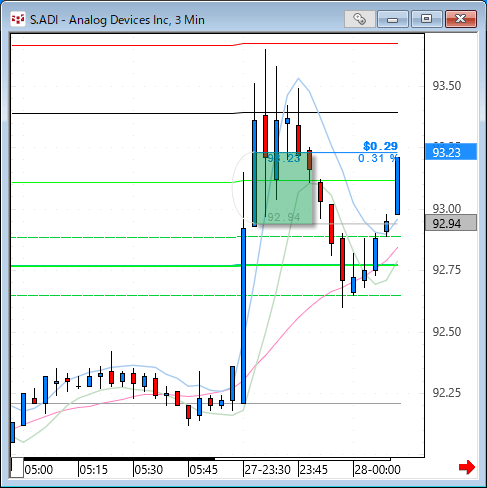
Task: Maximize the S.ADI chart window
Action: pos(426,19)
